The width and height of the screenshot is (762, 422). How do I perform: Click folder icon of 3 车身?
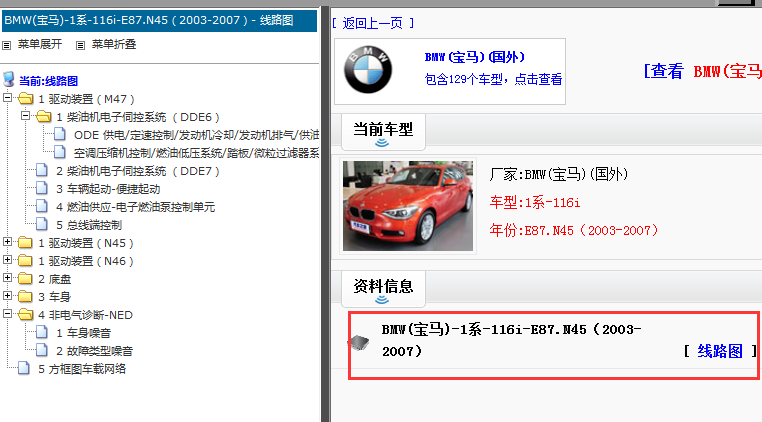click(25, 296)
